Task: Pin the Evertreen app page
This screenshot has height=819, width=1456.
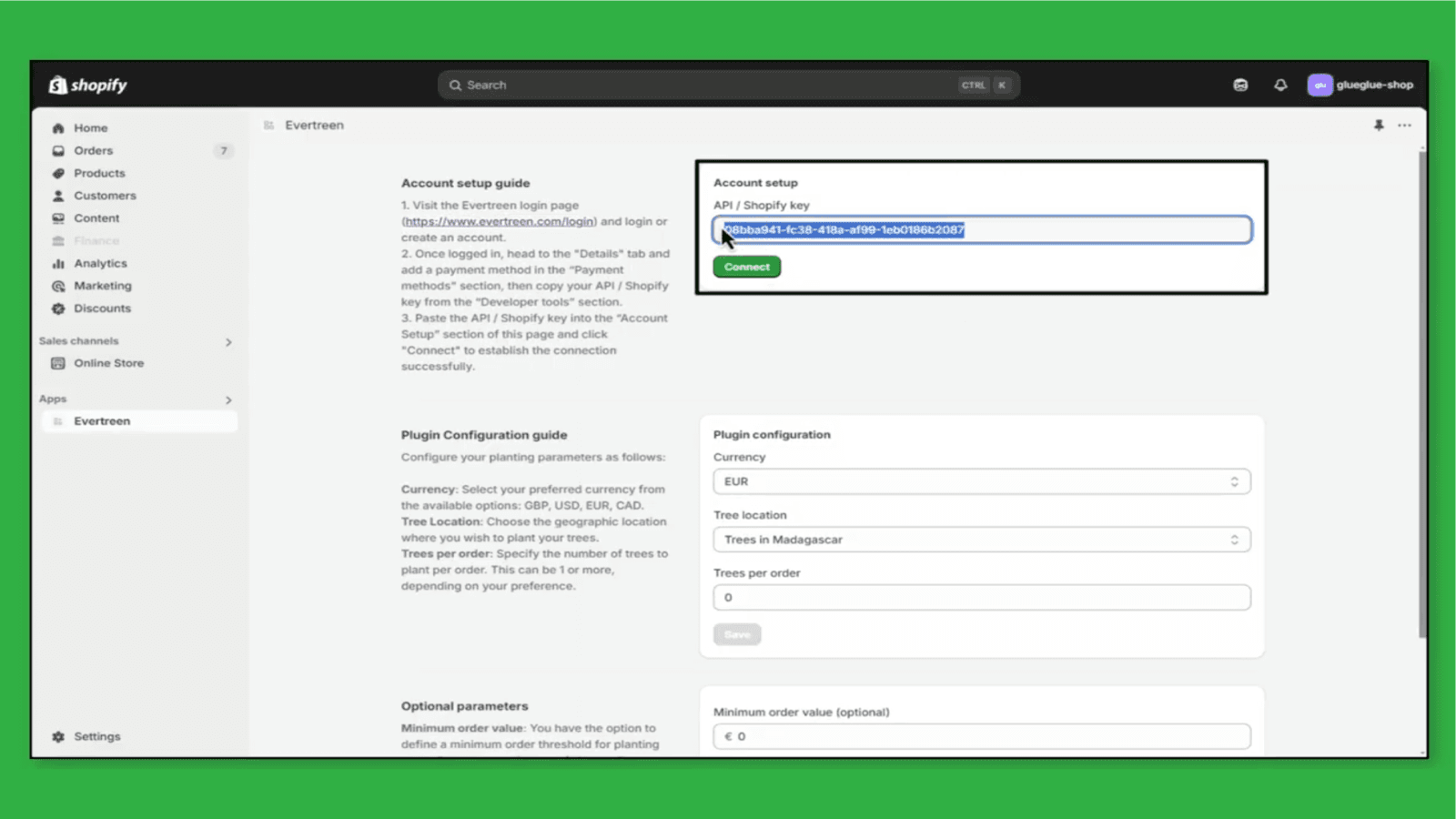Action: (x=1377, y=126)
